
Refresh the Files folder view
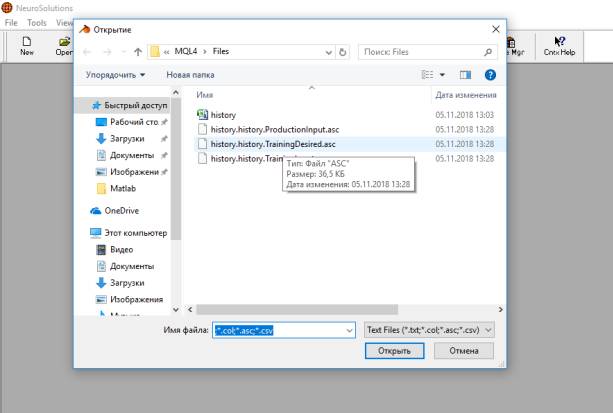click(343, 51)
